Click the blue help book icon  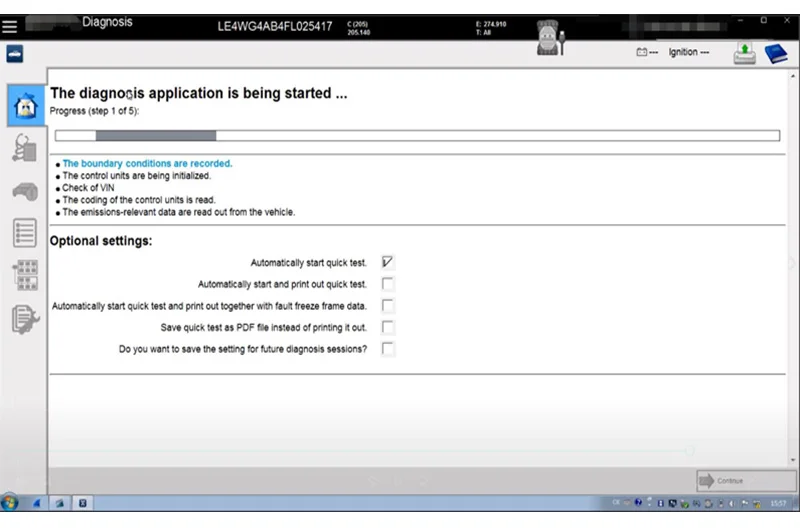(776, 54)
